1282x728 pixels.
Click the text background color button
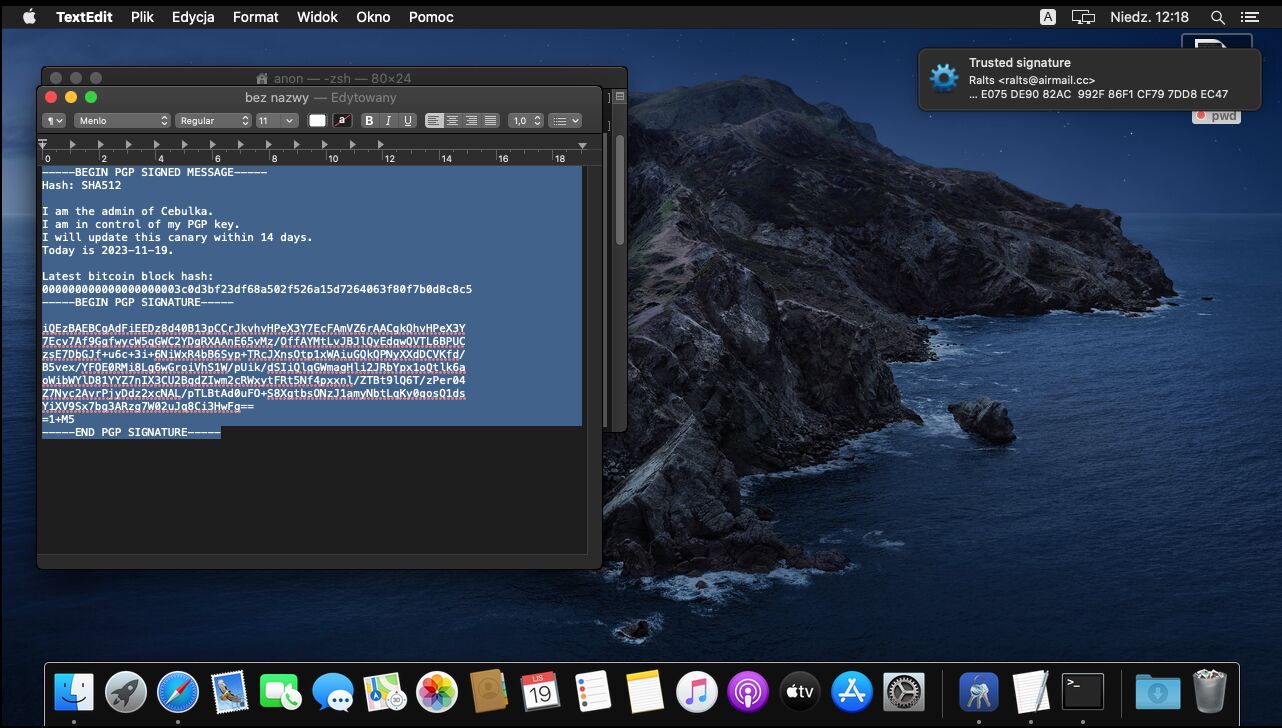pos(342,121)
